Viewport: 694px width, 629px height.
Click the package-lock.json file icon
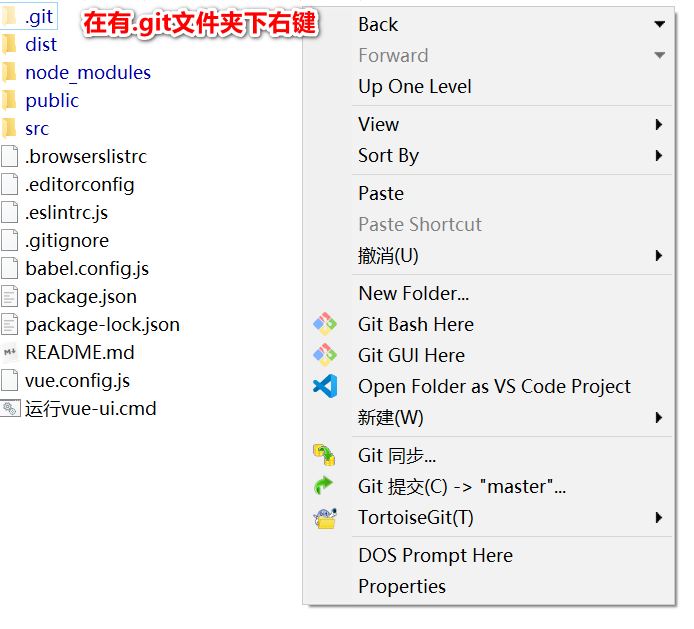(x=10, y=324)
